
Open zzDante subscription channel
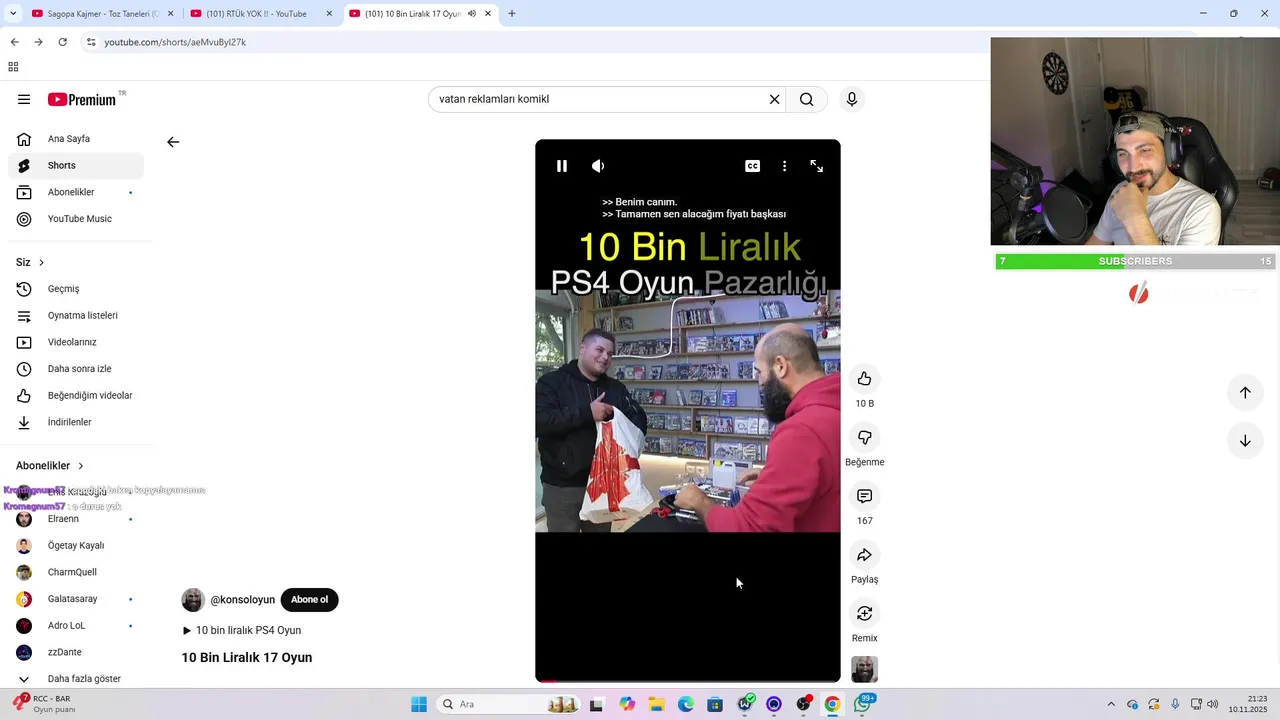pyautogui.click(x=76, y=652)
